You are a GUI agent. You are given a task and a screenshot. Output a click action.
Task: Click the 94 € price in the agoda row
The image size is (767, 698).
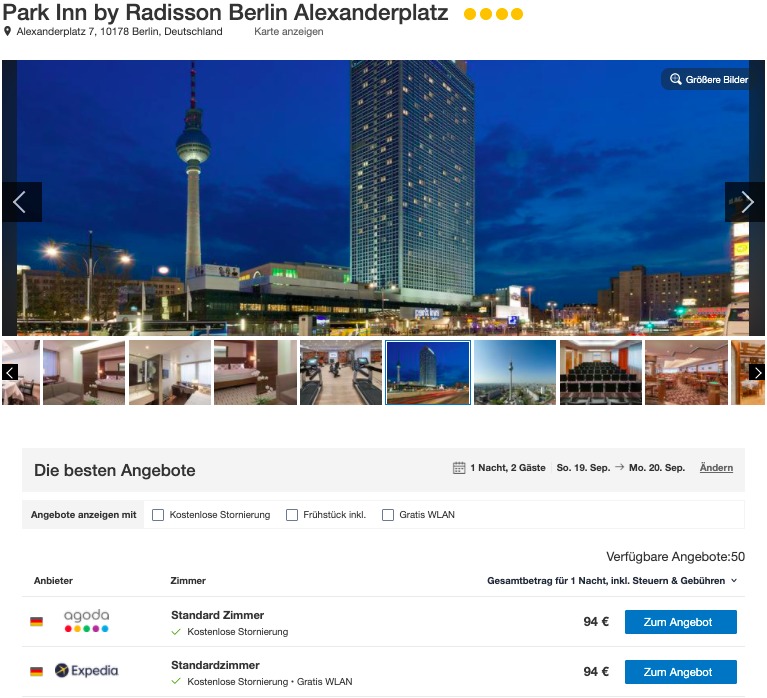pyautogui.click(x=596, y=622)
